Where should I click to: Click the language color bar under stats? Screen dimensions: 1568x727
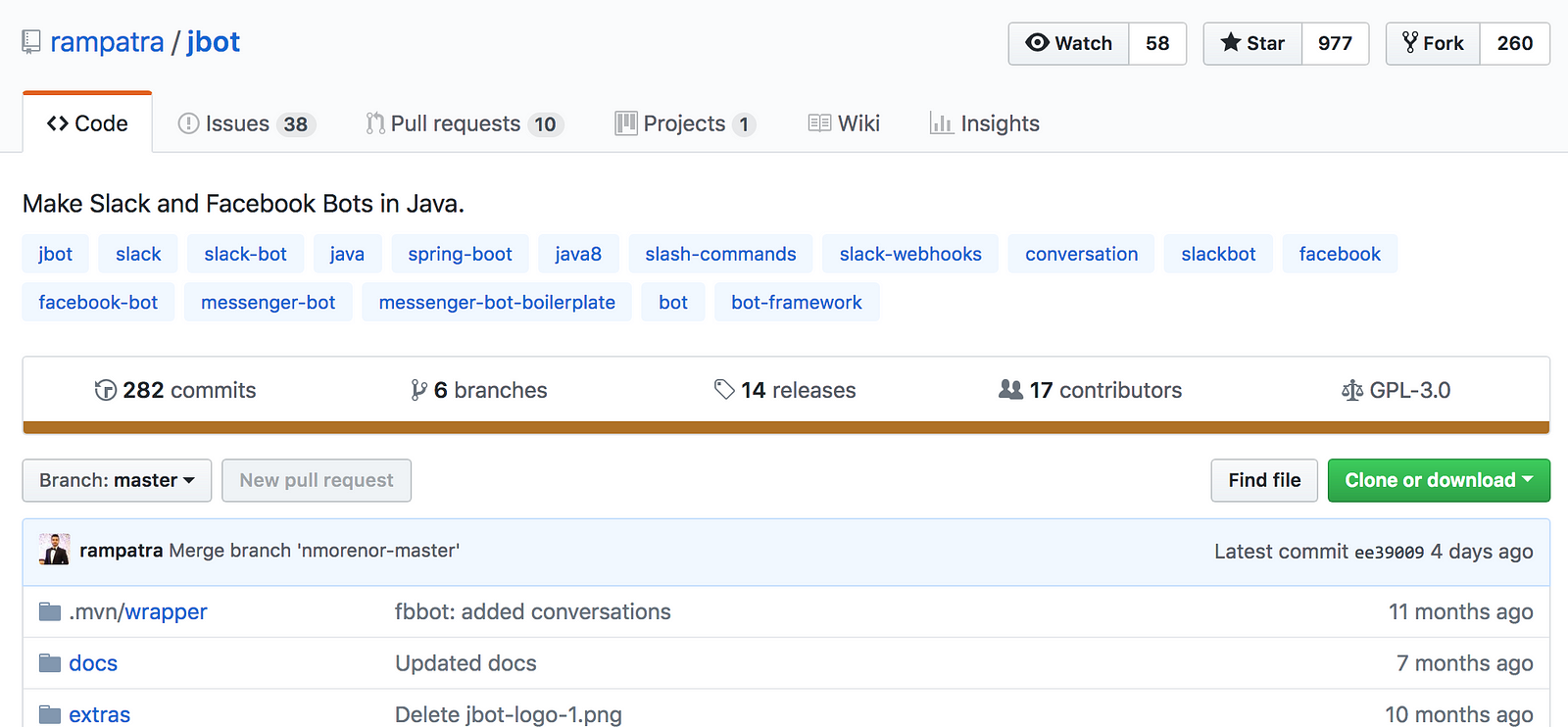click(786, 427)
